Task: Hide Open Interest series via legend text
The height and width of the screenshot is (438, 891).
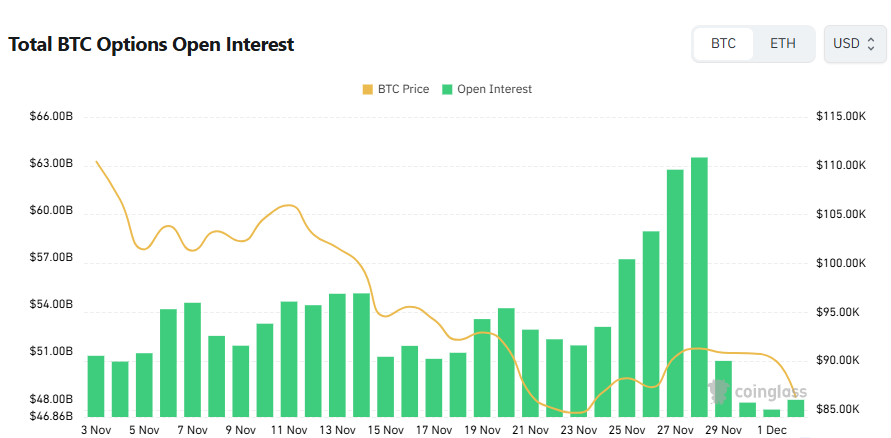Action: click(x=494, y=89)
